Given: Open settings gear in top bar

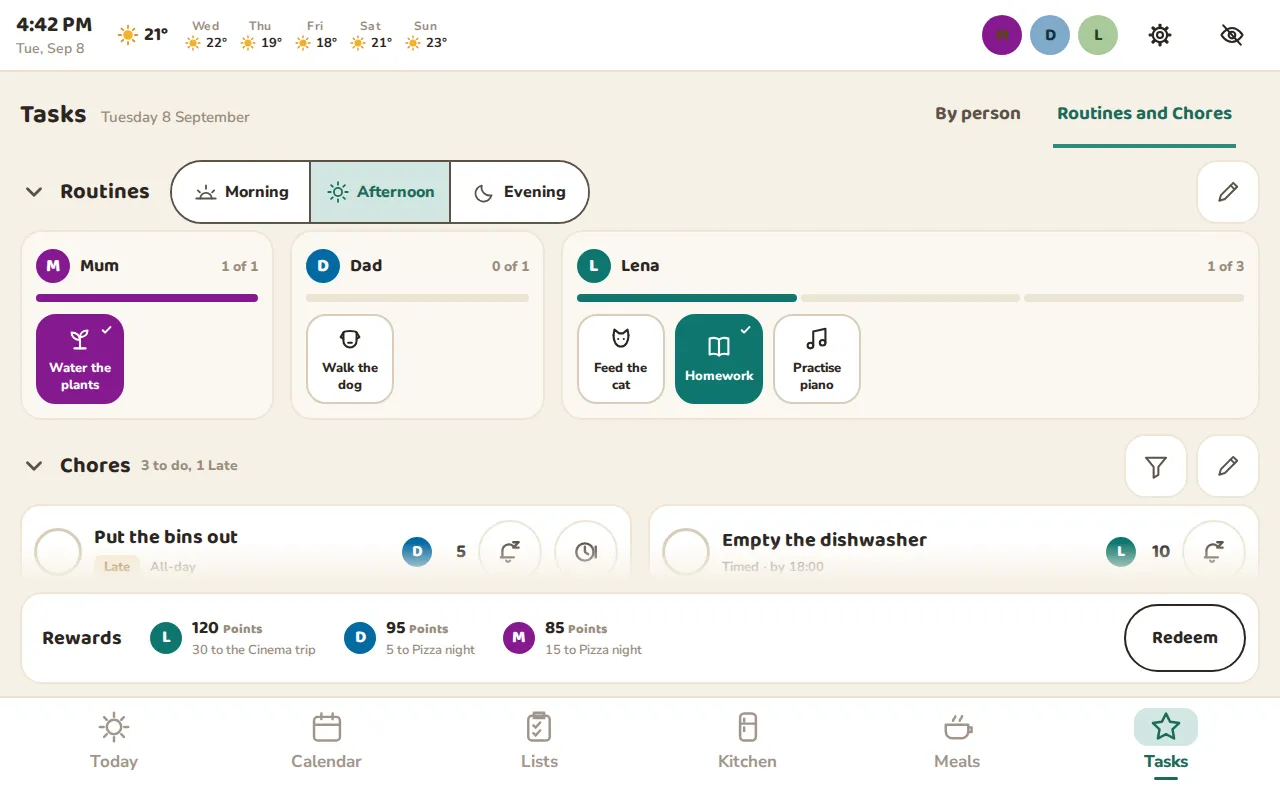Looking at the screenshot, I should (1159, 35).
